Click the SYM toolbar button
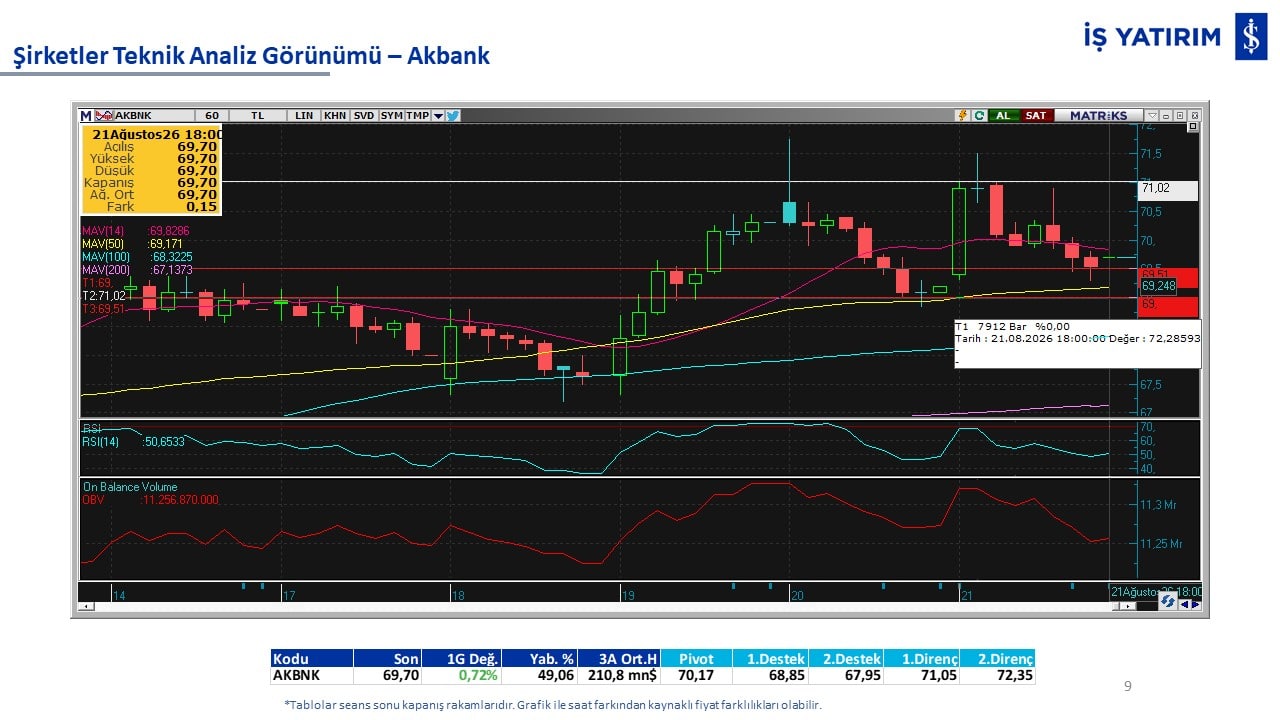Viewport: 1280px width, 720px height. [x=391, y=115]
